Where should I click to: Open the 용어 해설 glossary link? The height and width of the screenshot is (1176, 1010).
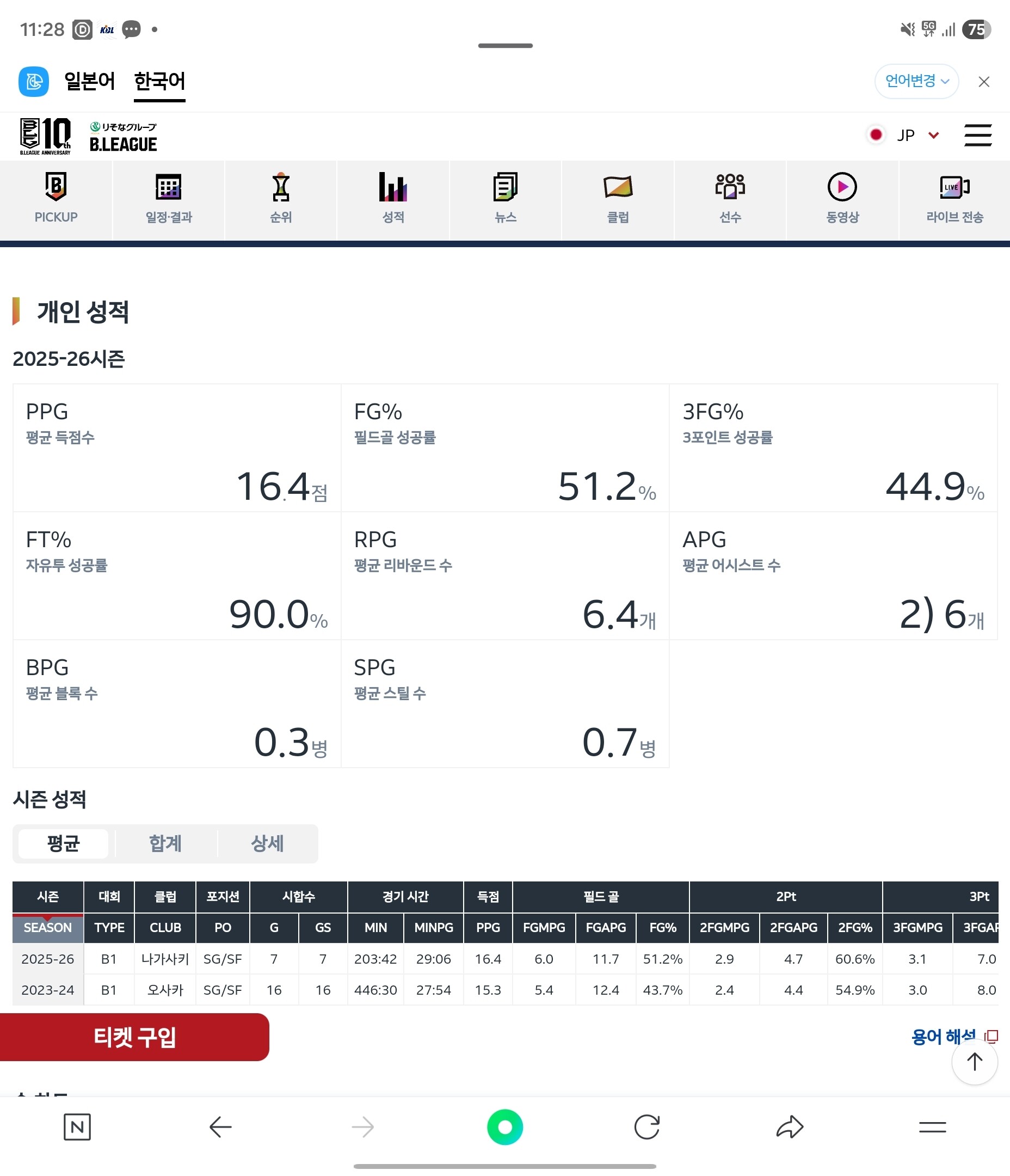pyautogui.click(x=954, y=1037)
